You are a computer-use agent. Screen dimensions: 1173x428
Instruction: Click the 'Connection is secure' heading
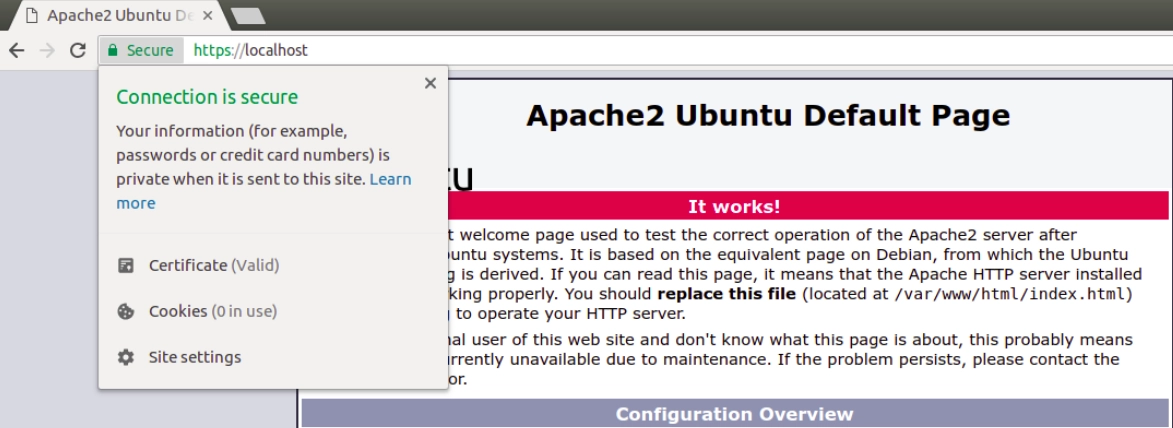207,97
